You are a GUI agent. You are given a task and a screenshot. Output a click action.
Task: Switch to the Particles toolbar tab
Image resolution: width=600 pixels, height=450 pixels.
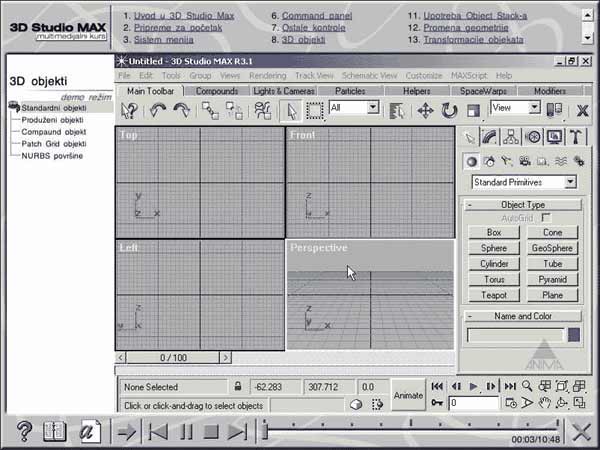coord(350,91)
